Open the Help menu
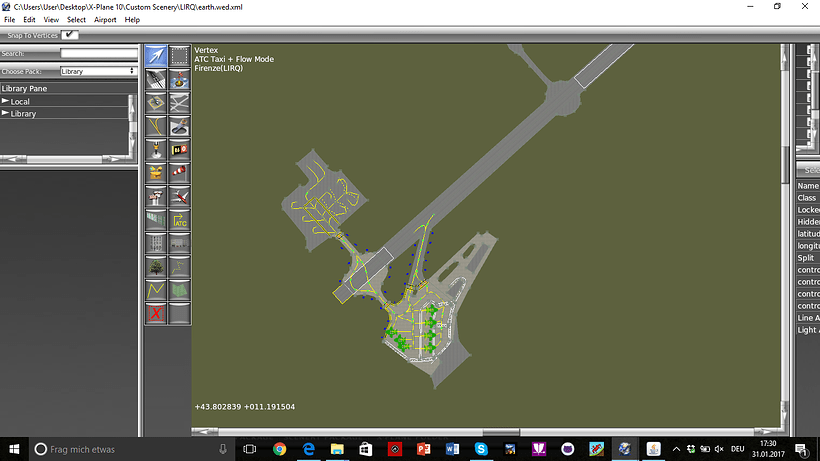The width and height of the screenshot is (820, 461). tap(132, 20)
